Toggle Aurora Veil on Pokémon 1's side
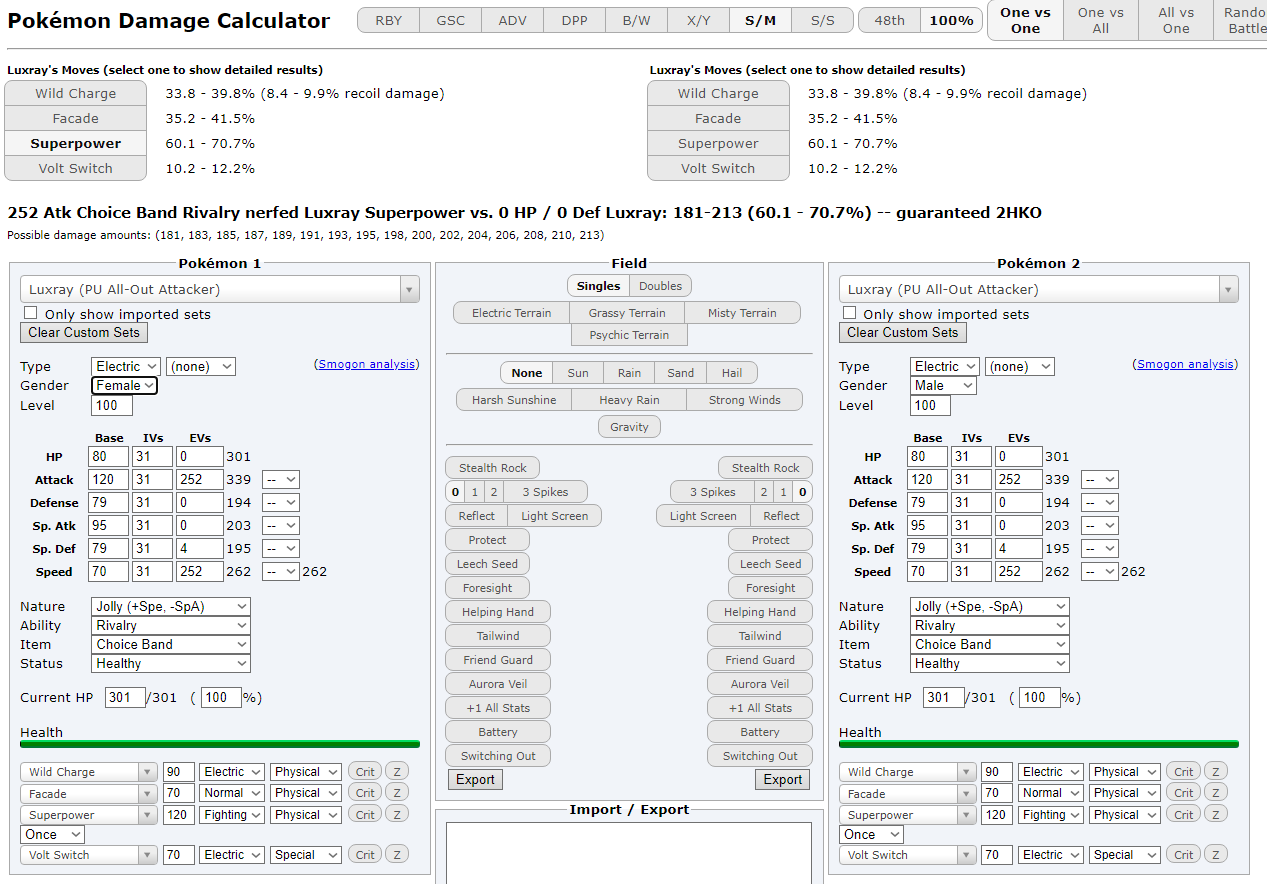This screenshot has width=1267, height=884. point(498,684)
